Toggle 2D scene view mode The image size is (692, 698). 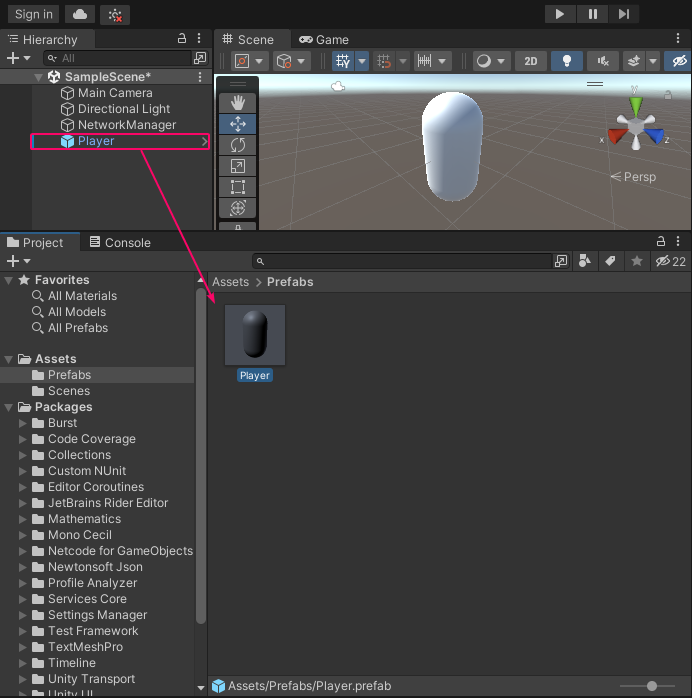[530, 61]
